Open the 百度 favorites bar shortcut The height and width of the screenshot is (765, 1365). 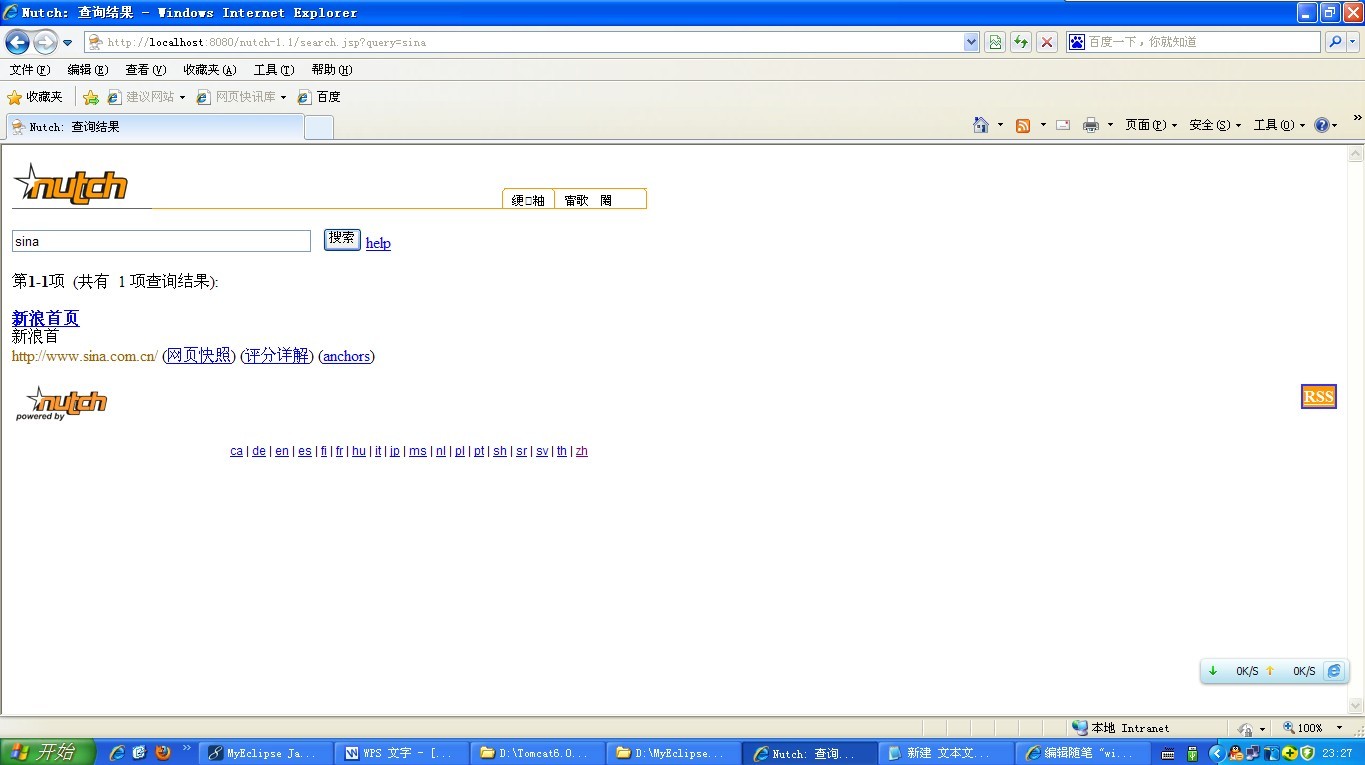(x=319, y=97)
